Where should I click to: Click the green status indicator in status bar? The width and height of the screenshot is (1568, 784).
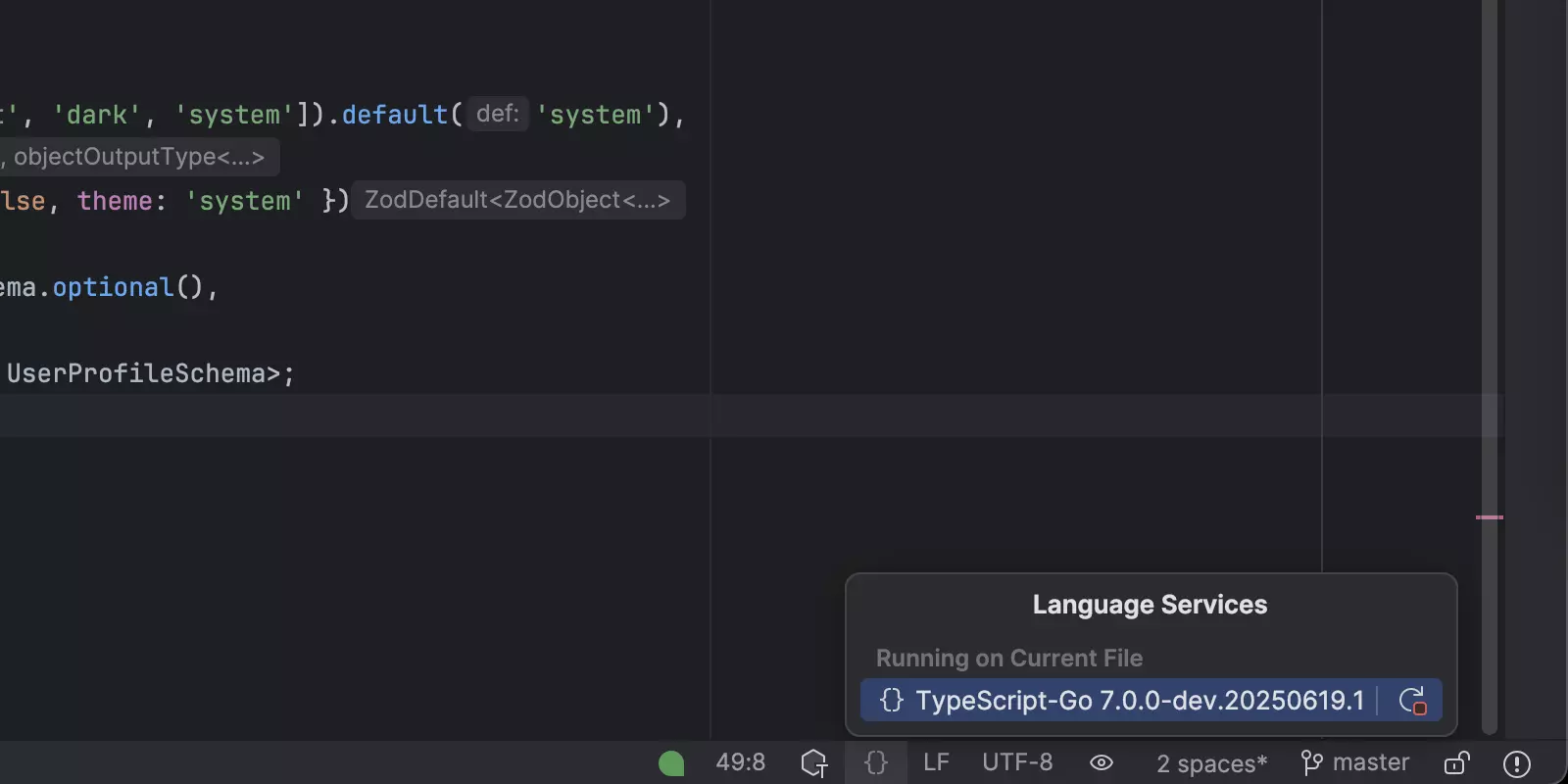671,762
